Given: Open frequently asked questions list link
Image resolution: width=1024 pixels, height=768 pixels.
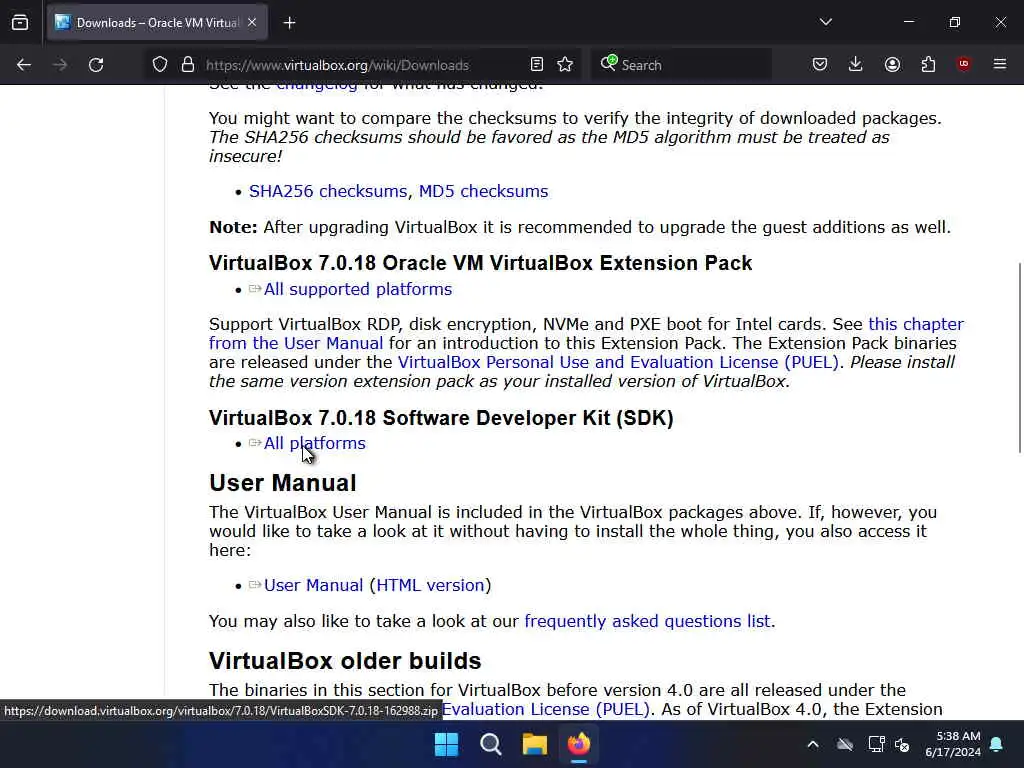Looking at the screenshot, I should click(649, 621).
